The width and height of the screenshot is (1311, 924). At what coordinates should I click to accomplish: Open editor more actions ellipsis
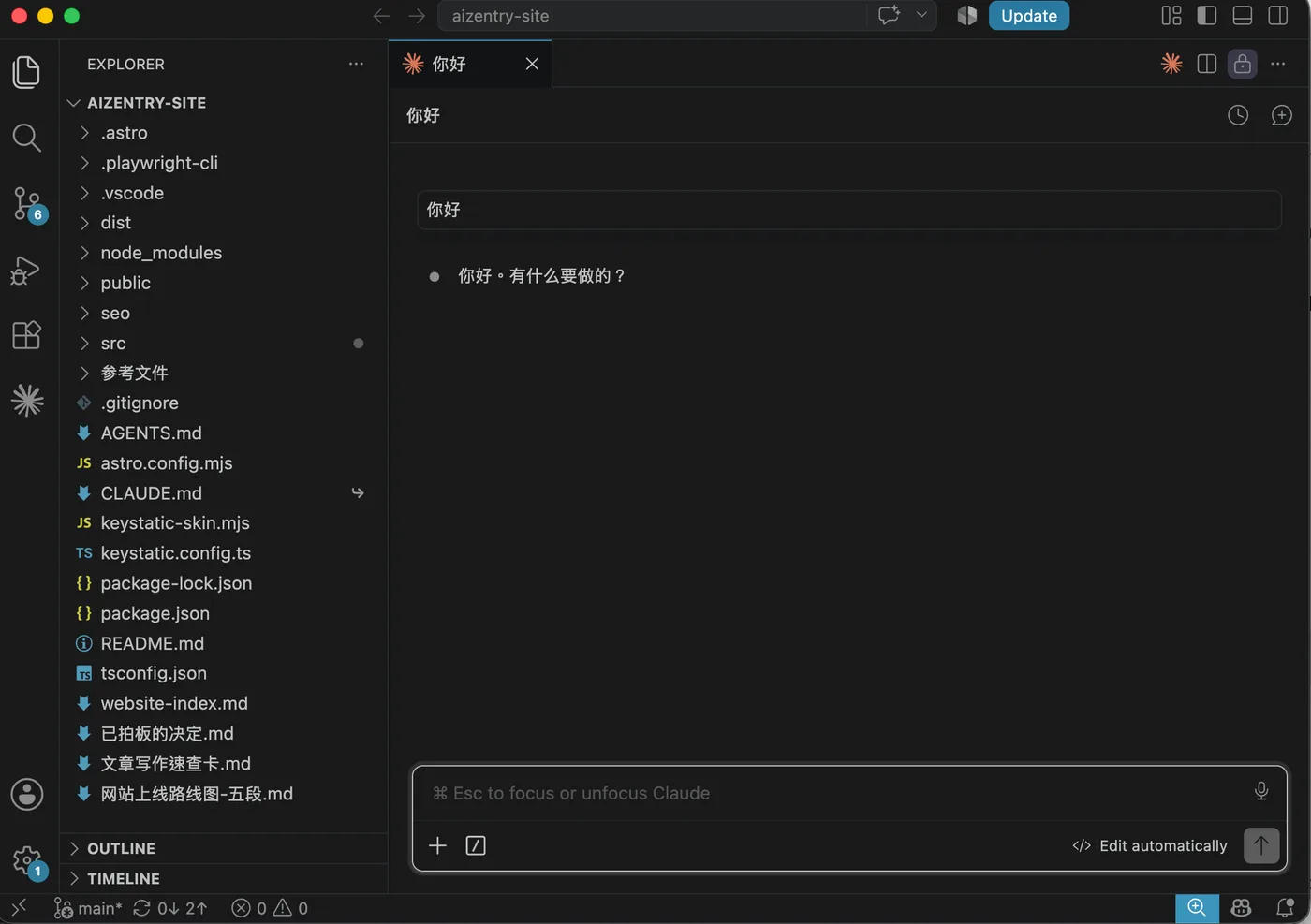click(x=1278, y=64)
